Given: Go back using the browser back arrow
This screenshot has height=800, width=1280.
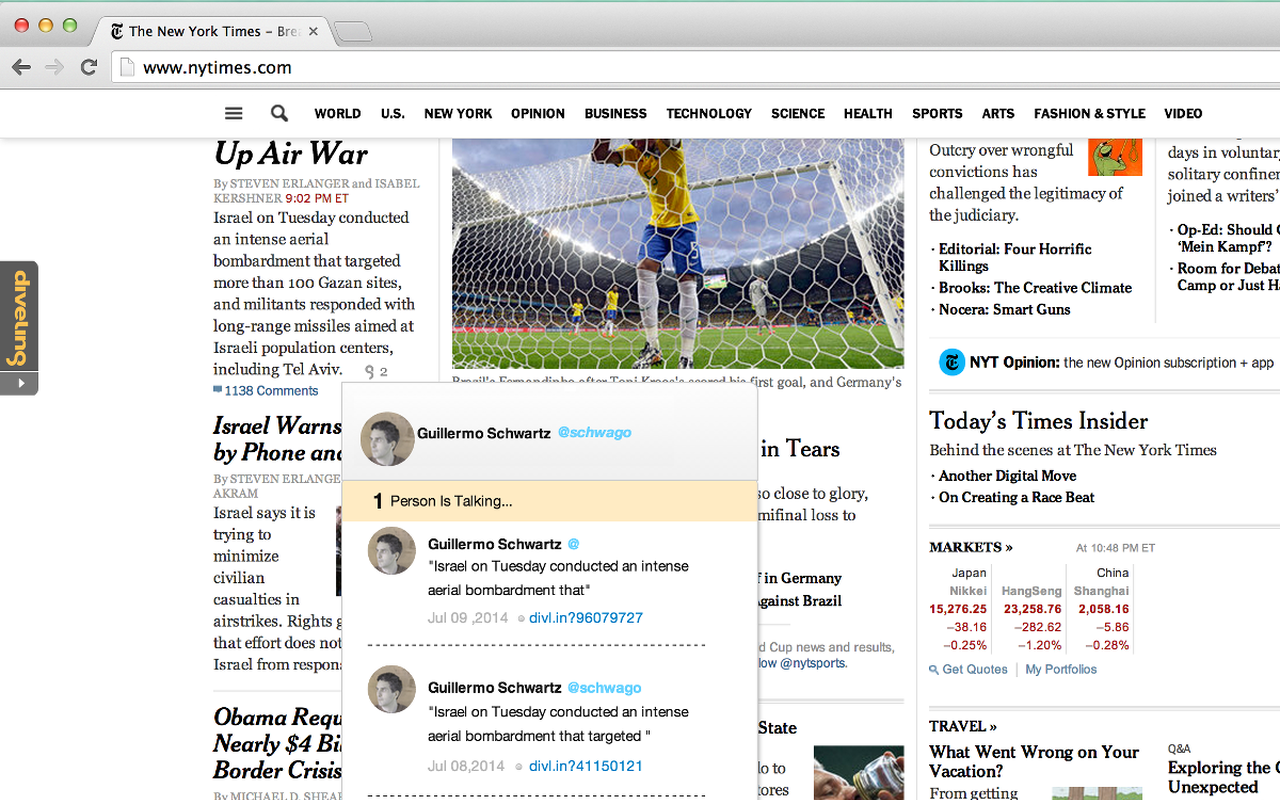Looking at the screenshot, I should (21, 68).
